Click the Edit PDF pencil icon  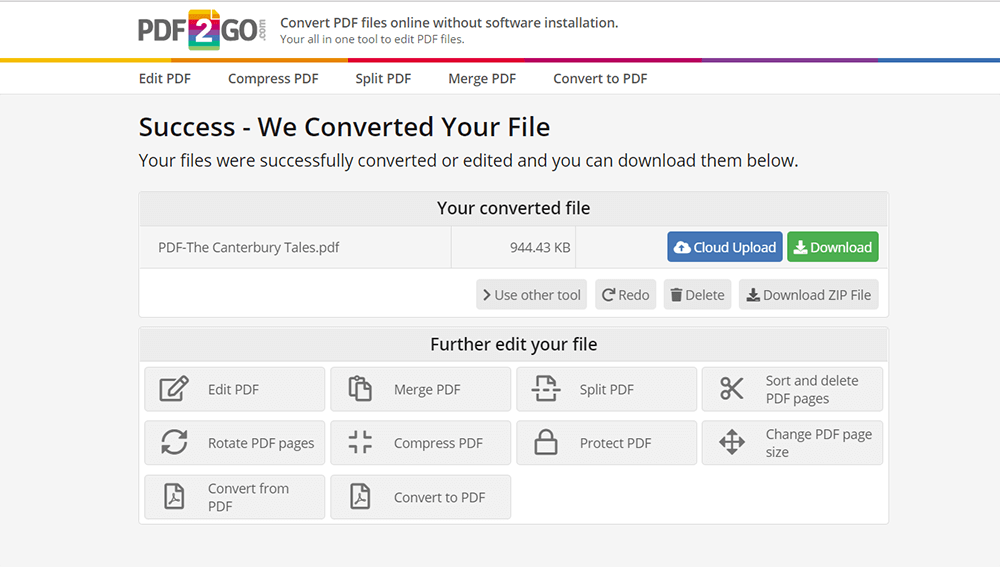click(x=174, y=389)
